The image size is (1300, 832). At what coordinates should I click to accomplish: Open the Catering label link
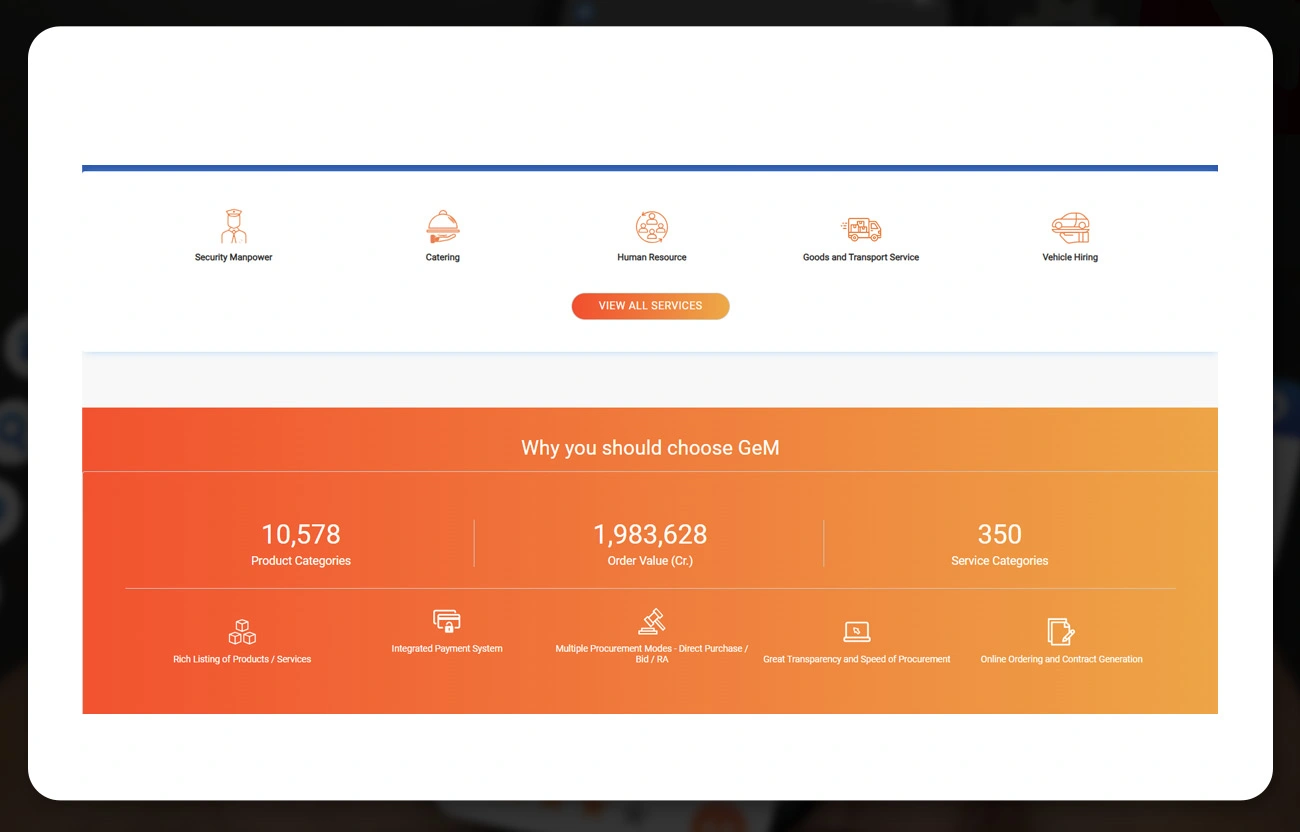(x=442, y=258)
